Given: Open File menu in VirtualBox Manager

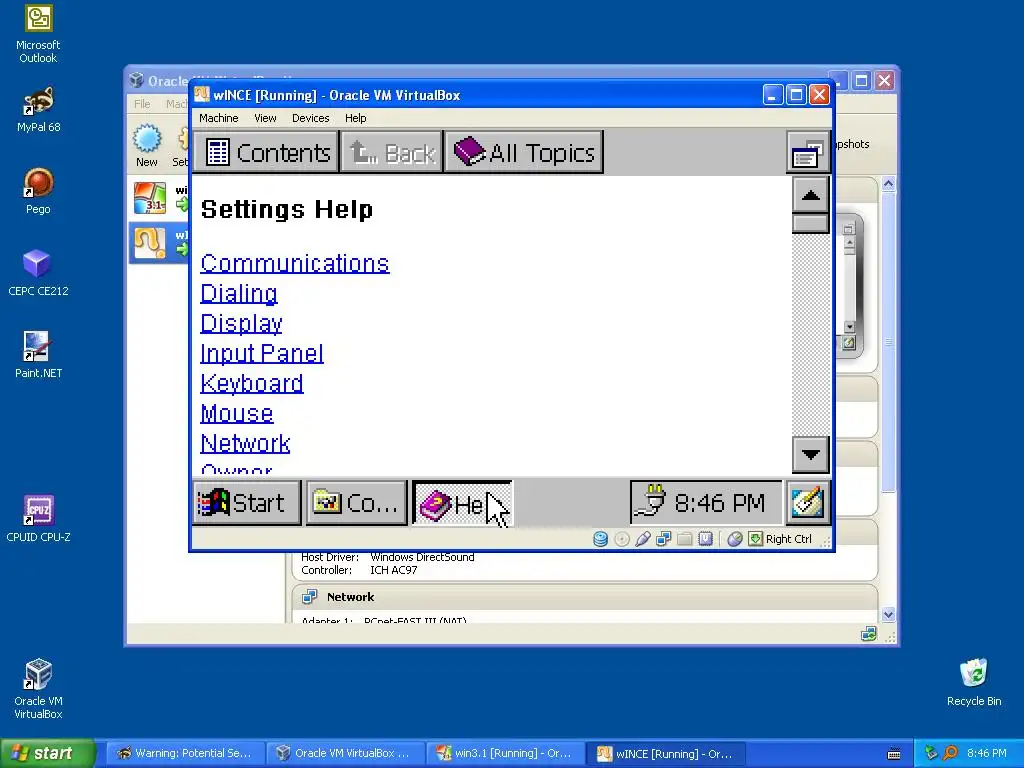Looking at the screenshot, I should (x=142, y=104).
